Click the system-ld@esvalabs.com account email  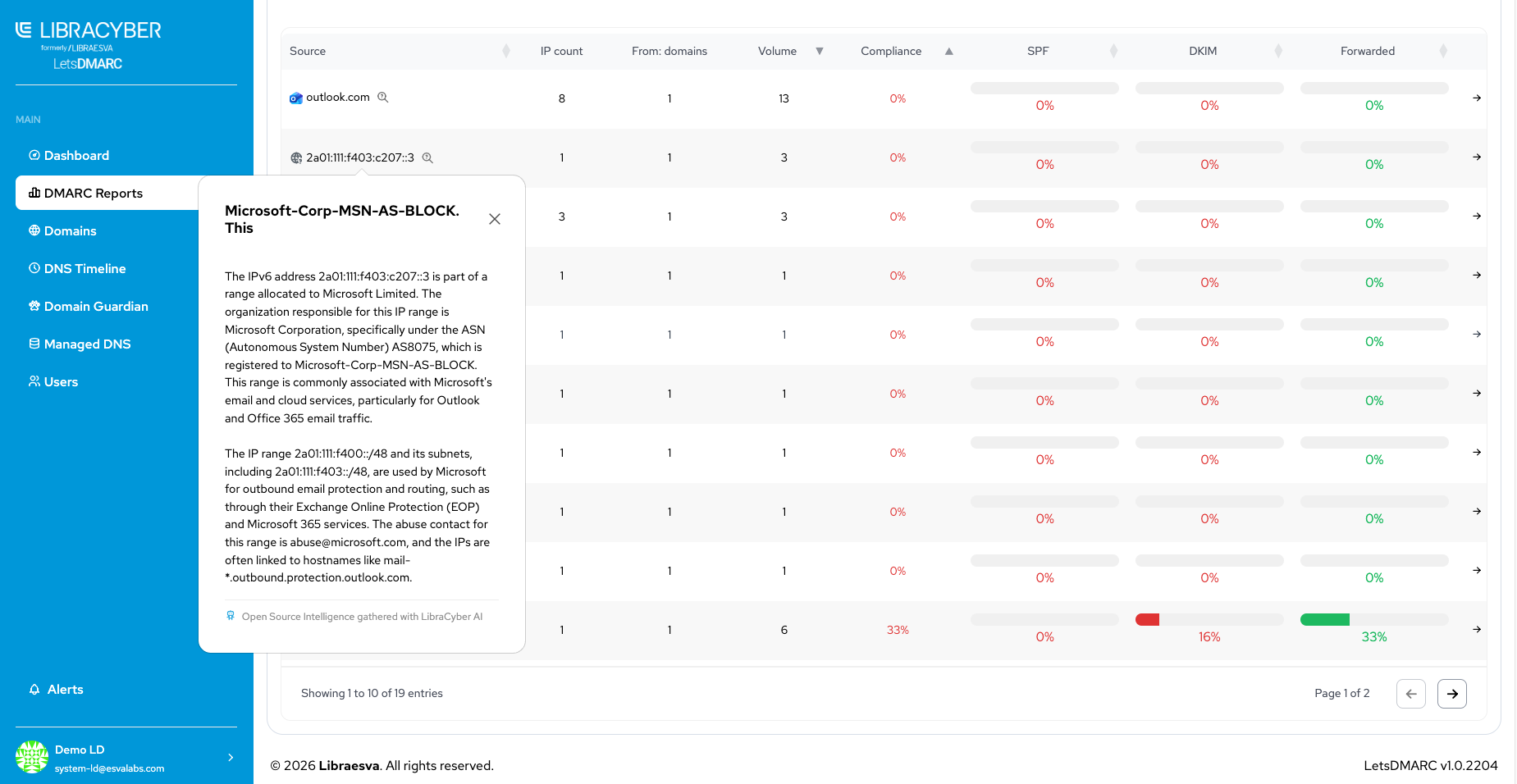109,769
